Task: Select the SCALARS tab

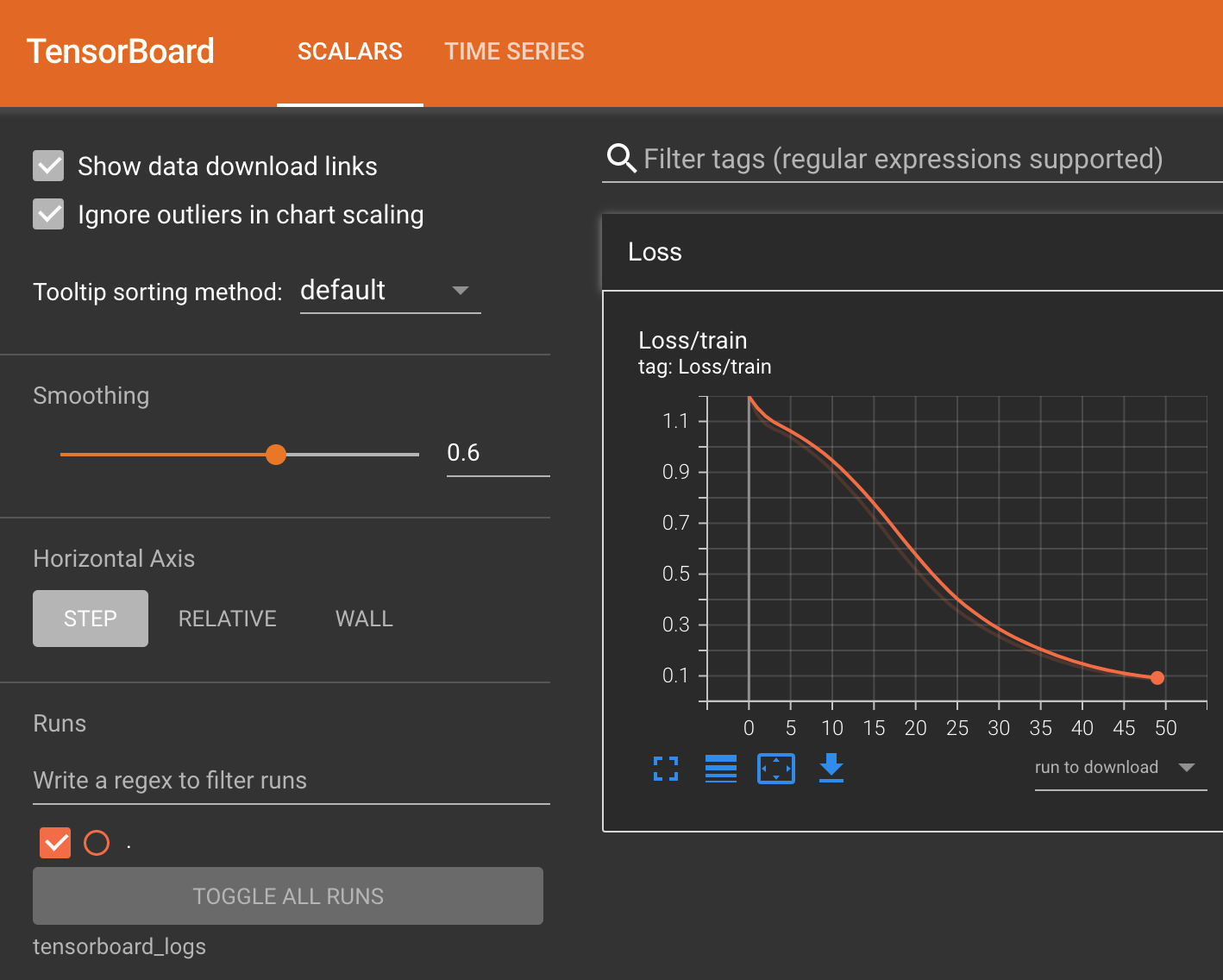Action: click(x=349, y=52)
